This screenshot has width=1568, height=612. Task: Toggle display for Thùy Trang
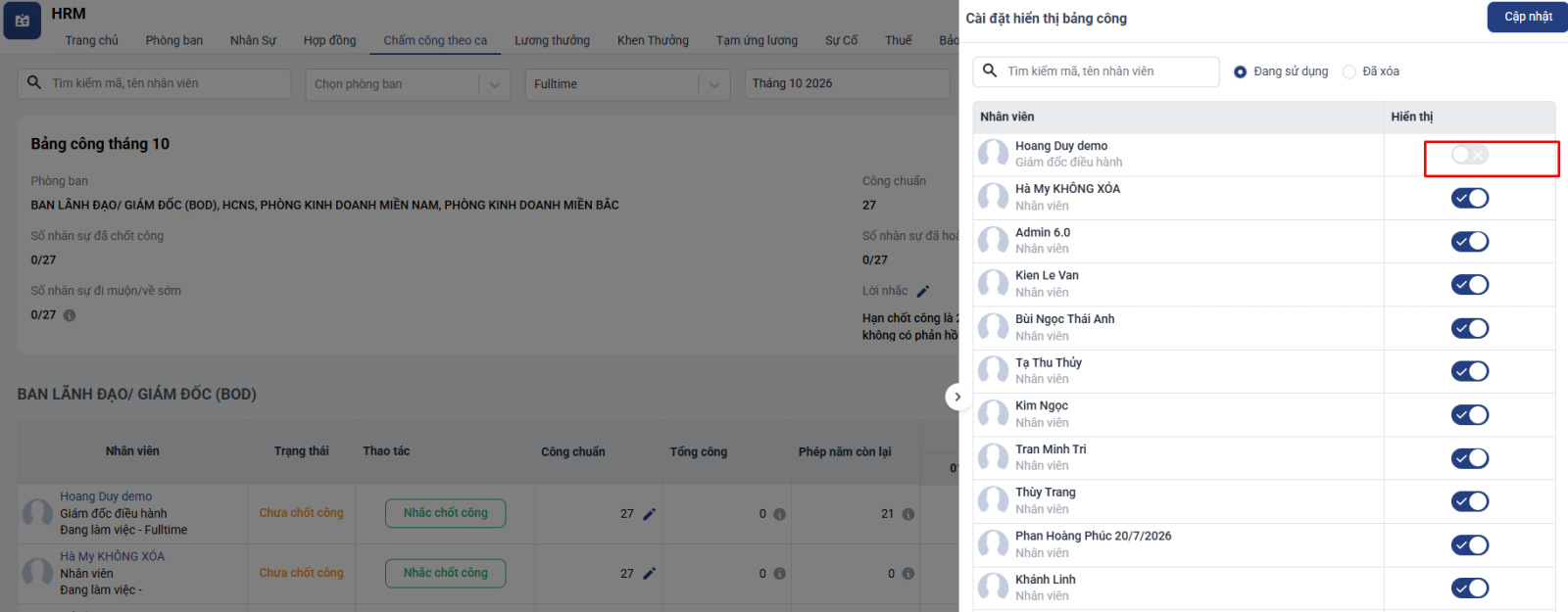pyautogui.click(x=1470, y=501)
